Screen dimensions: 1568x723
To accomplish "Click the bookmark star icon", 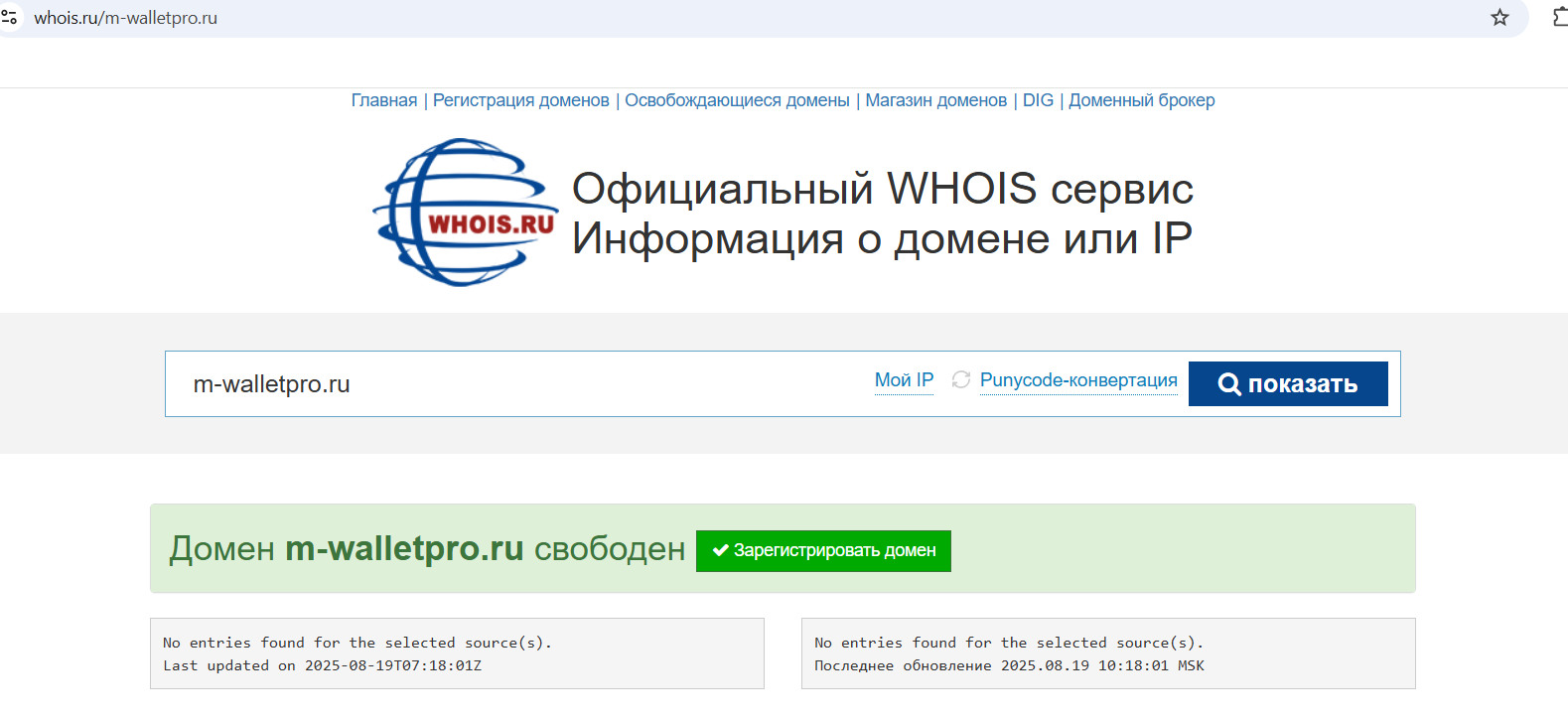I will coord(1499,17).
